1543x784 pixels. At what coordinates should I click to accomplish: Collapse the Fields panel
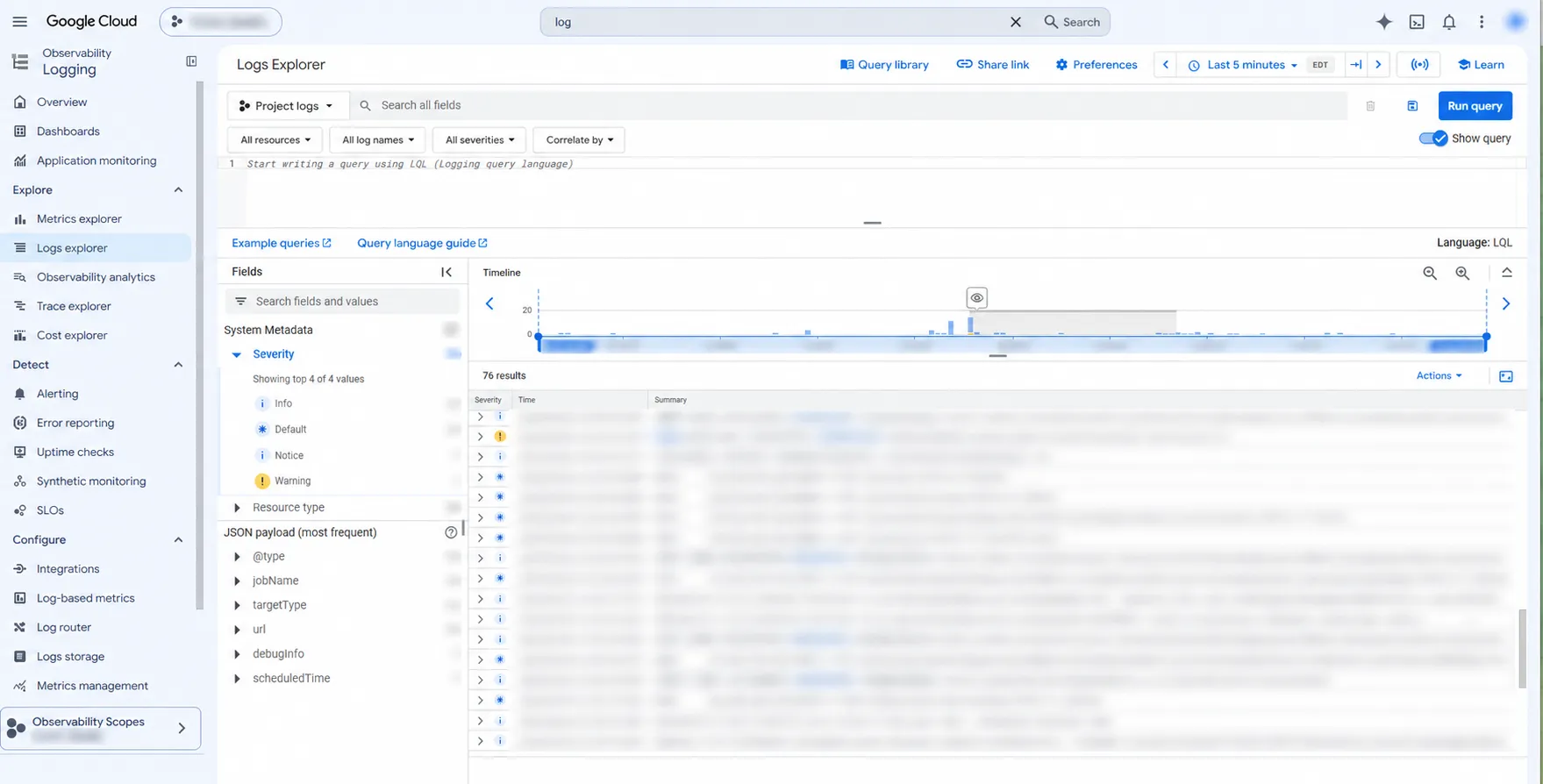coord(446,272)
